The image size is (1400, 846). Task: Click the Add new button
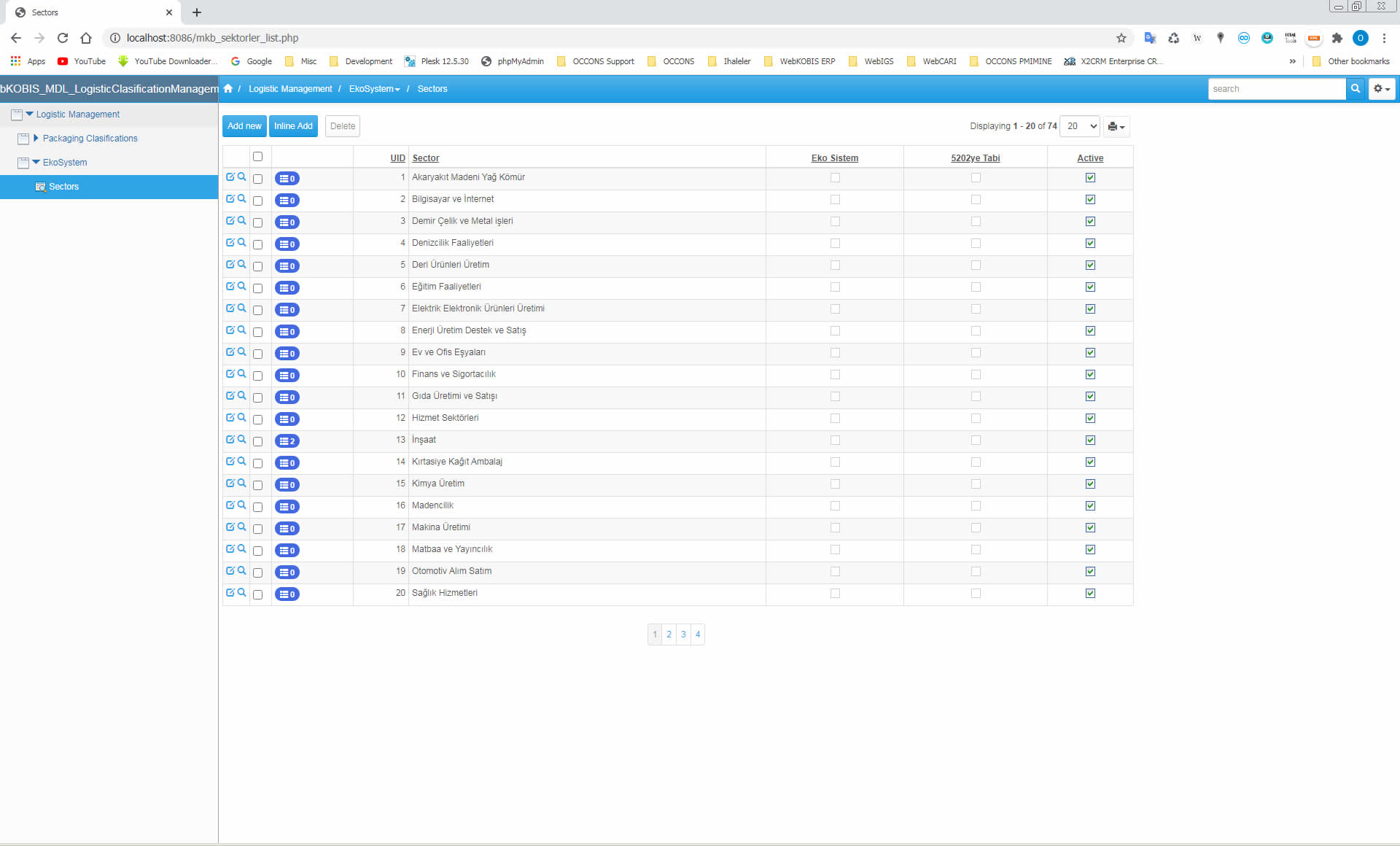(x=244, y=126)
